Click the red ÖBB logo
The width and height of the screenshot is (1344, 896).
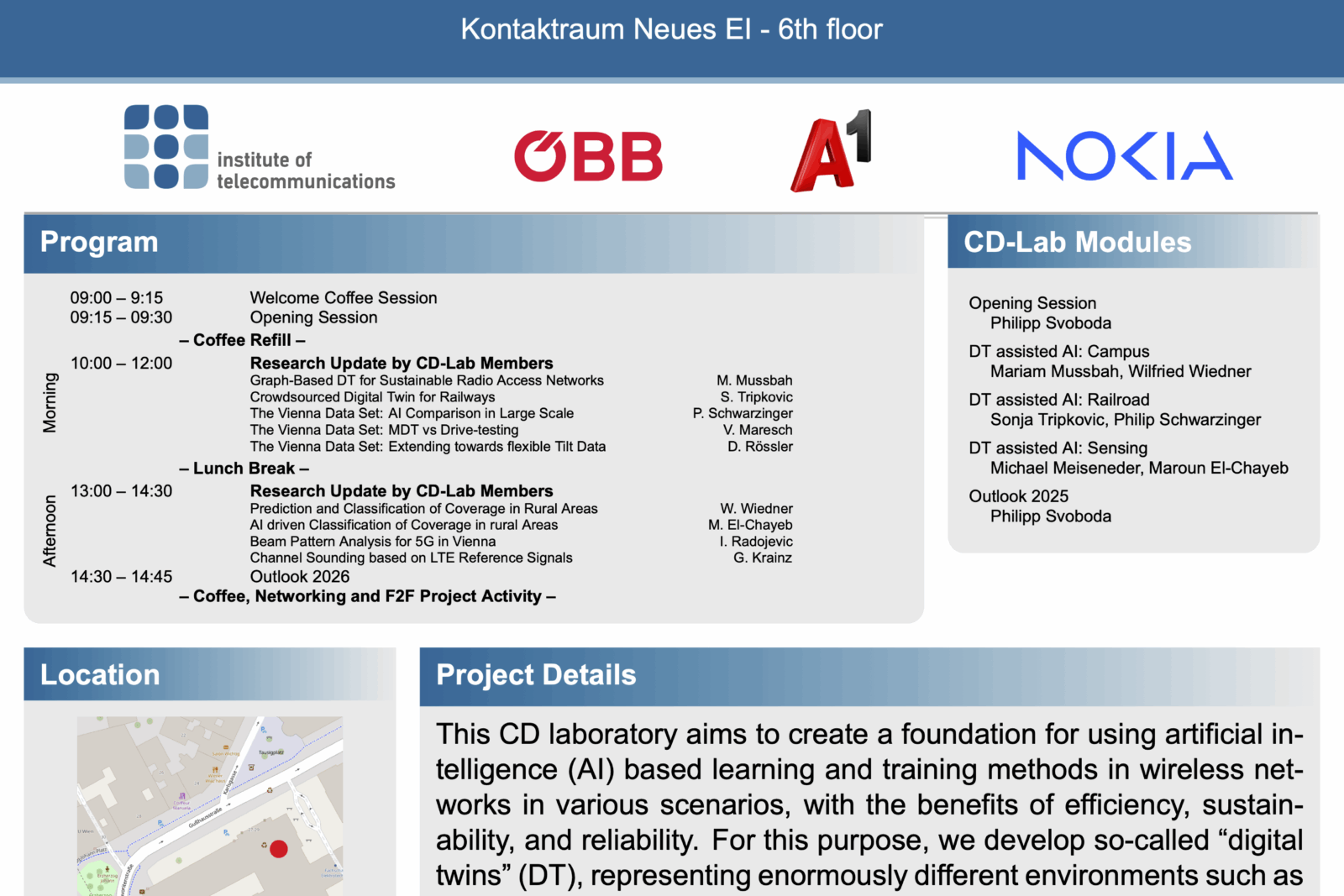(588, 156)
